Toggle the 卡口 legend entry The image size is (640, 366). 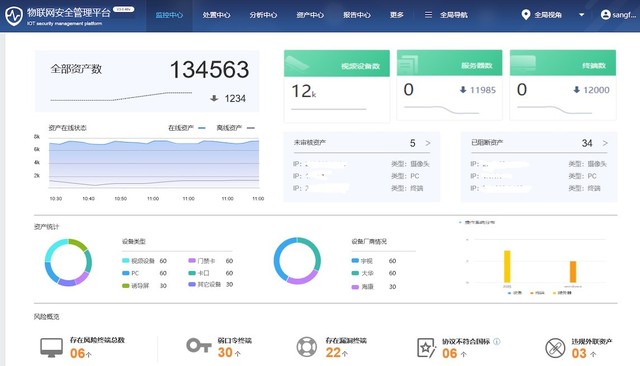click(210, 273)
